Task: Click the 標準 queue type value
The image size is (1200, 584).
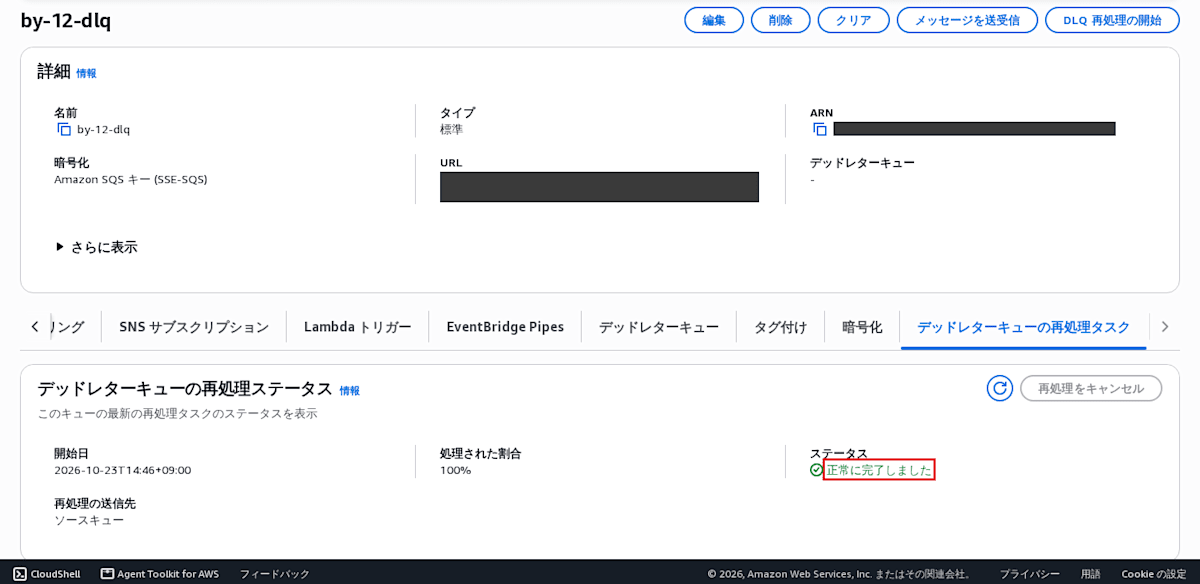Action: pyautogui.click(x=452, y=129)
